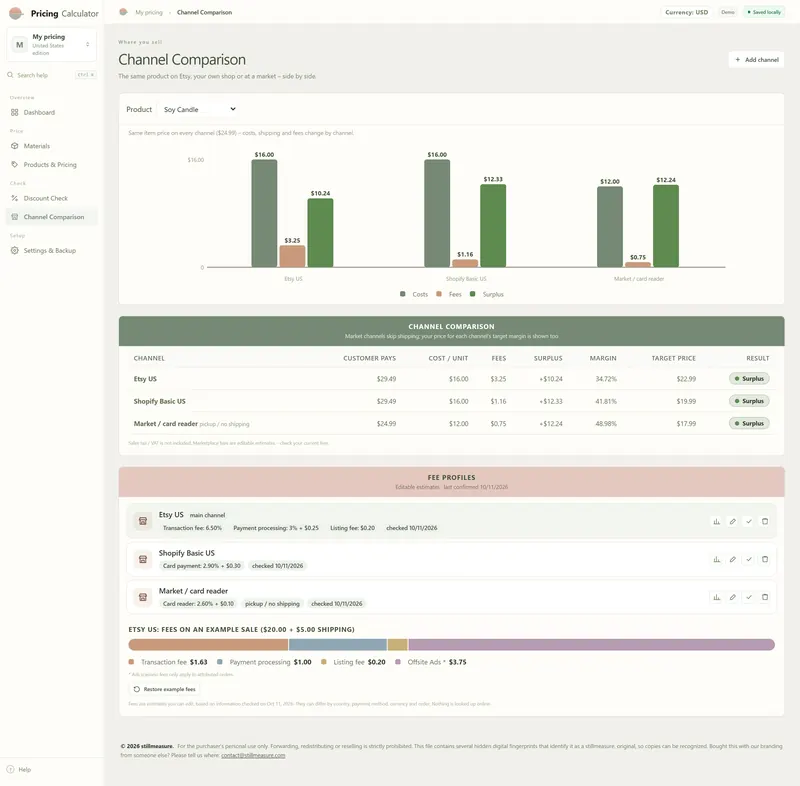800x786 pixels.
Task: Open Settings & Backup
Action: 51,250
